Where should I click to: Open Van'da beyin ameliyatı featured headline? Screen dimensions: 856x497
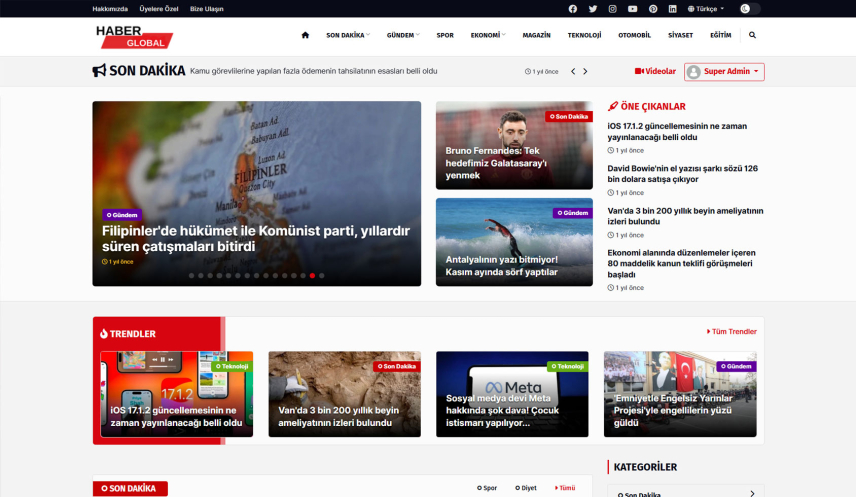tap(685, 216)
